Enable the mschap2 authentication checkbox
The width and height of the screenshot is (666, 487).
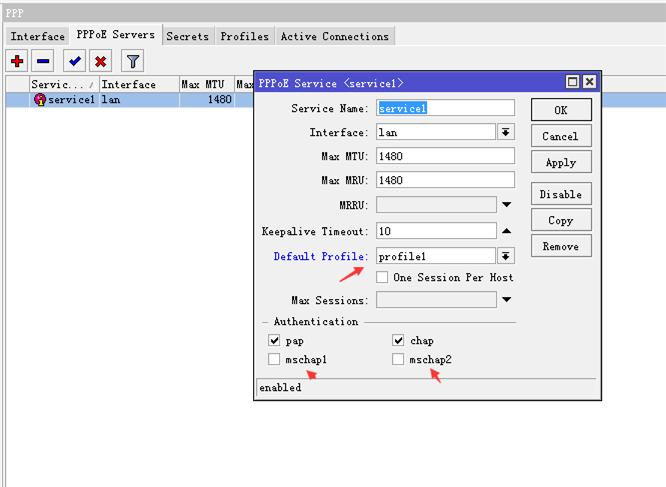point(399,359)
